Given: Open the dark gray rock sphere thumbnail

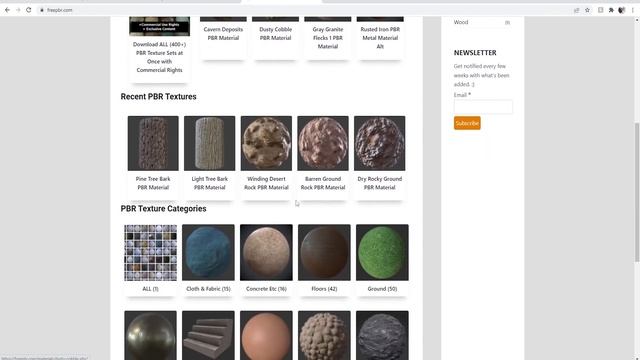Looking at the screenshot, I should coord(382,336).
